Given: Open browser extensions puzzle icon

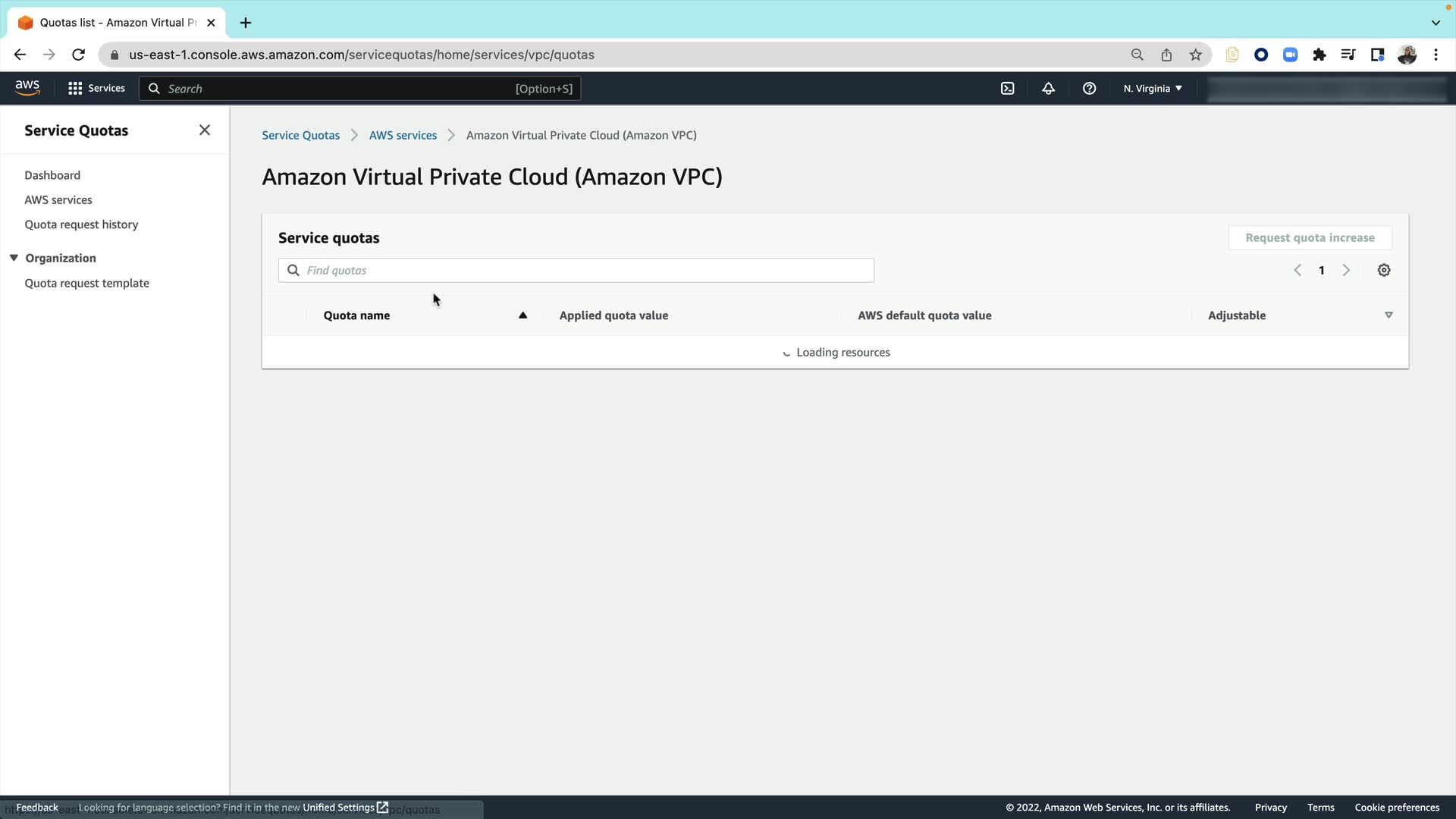Looking at the screenshot, I should pos(1319,55).
